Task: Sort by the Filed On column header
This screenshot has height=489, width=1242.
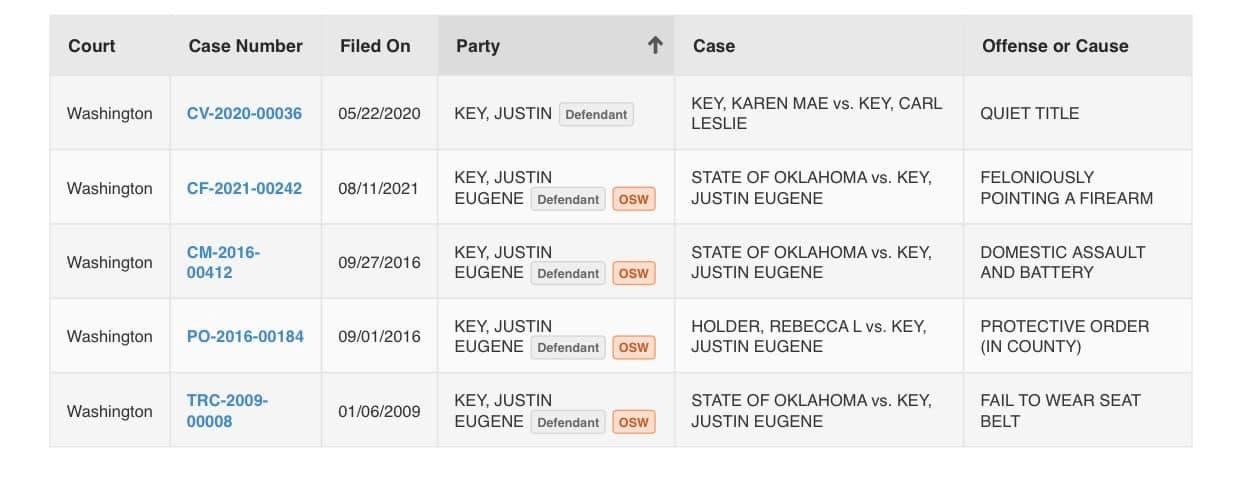Action: click(375, 46)
